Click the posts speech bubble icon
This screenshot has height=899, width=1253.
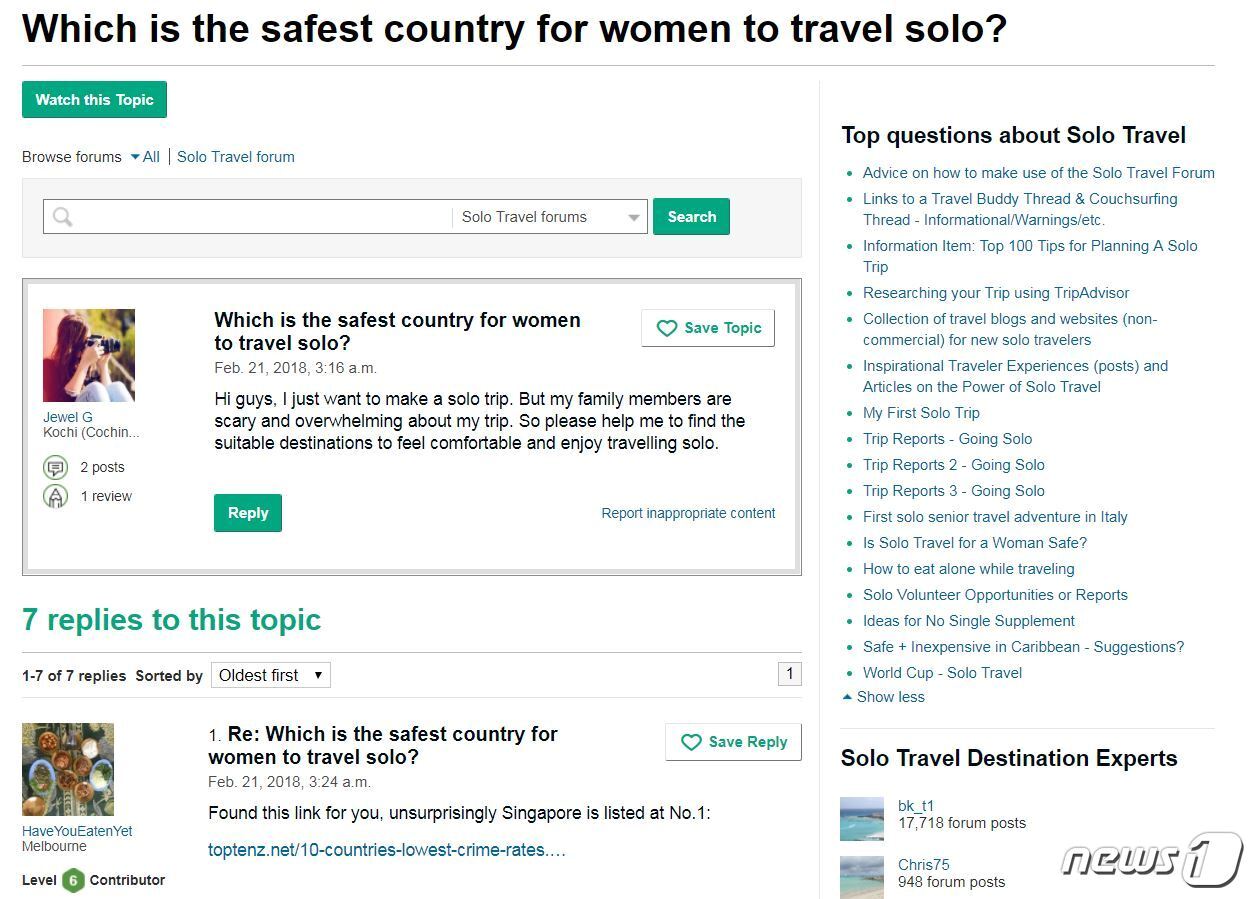click(x=55, y=467)
